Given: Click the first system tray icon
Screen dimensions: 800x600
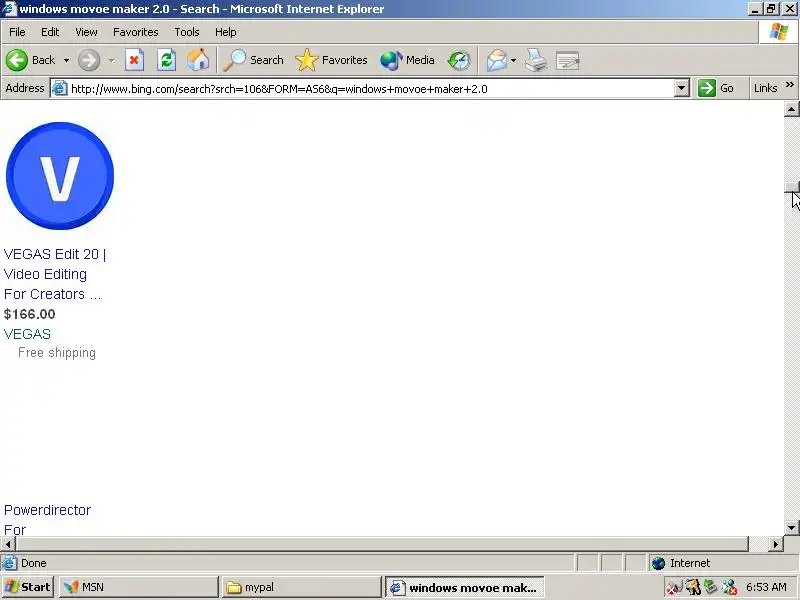Looking at the screenshot, I should 673,588.
